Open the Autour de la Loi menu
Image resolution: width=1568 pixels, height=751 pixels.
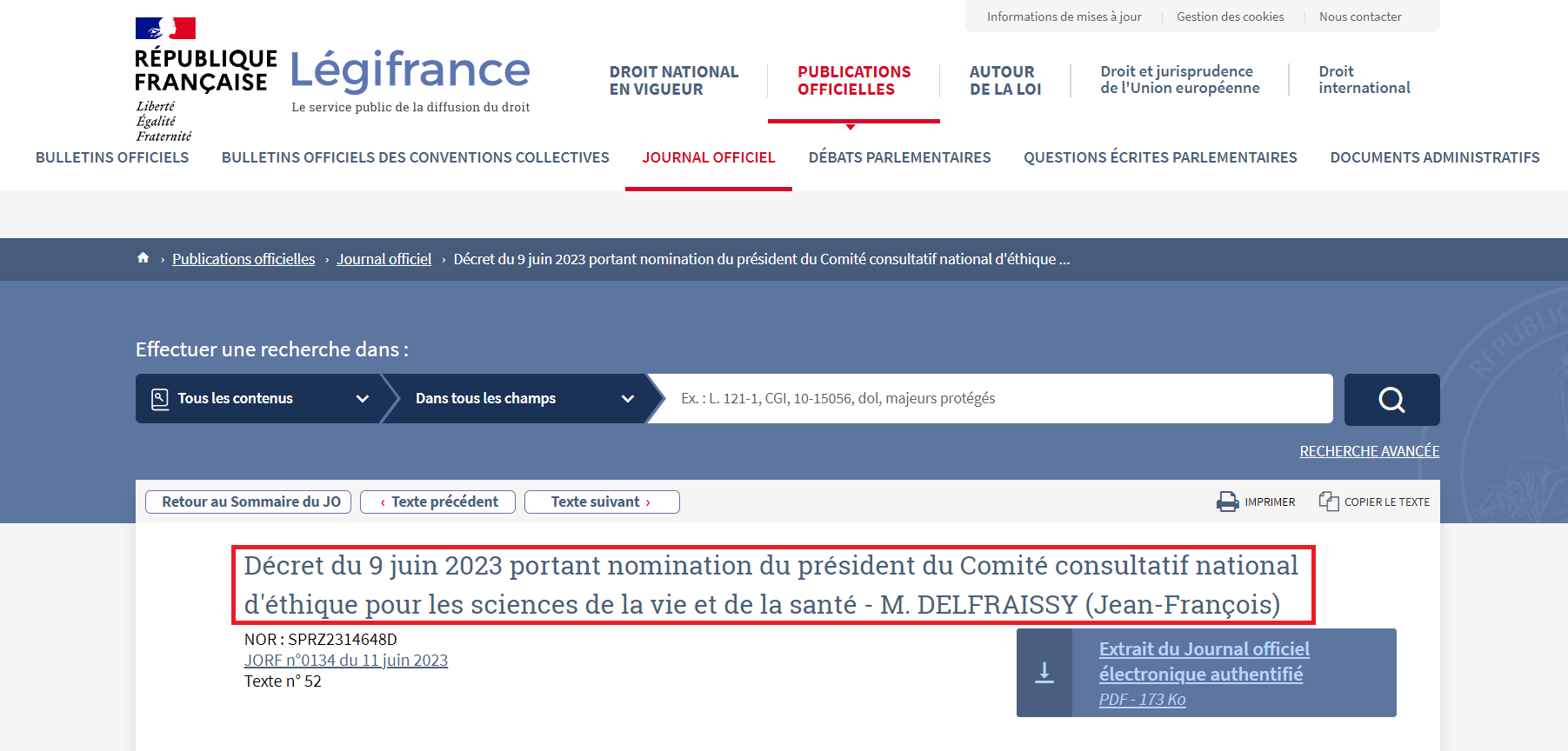tap(1004, 81)
